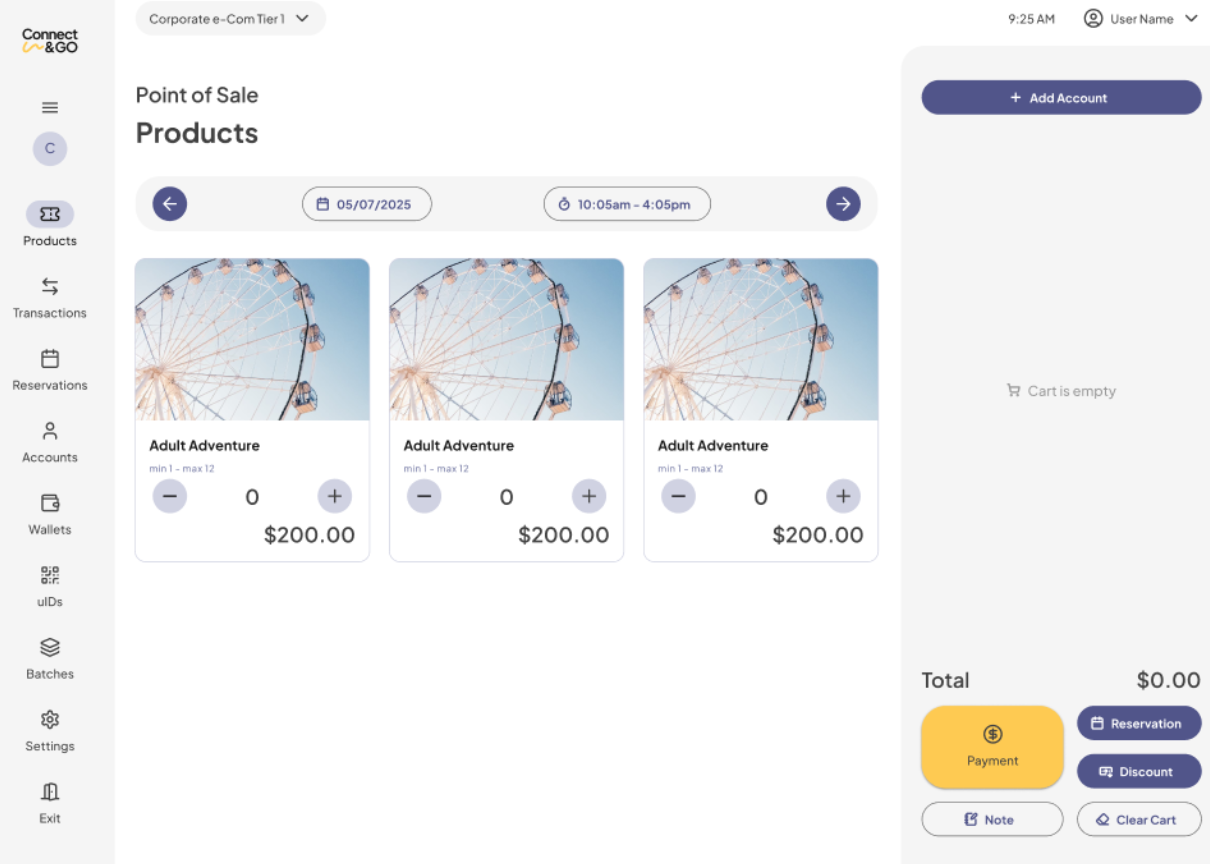Go to Reservations in sidebar

point(50,369)
